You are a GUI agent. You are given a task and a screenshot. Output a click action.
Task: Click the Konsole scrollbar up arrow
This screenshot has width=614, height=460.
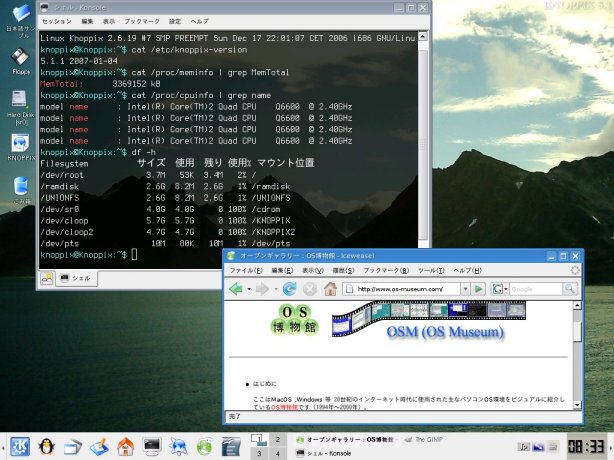(423, 36)
